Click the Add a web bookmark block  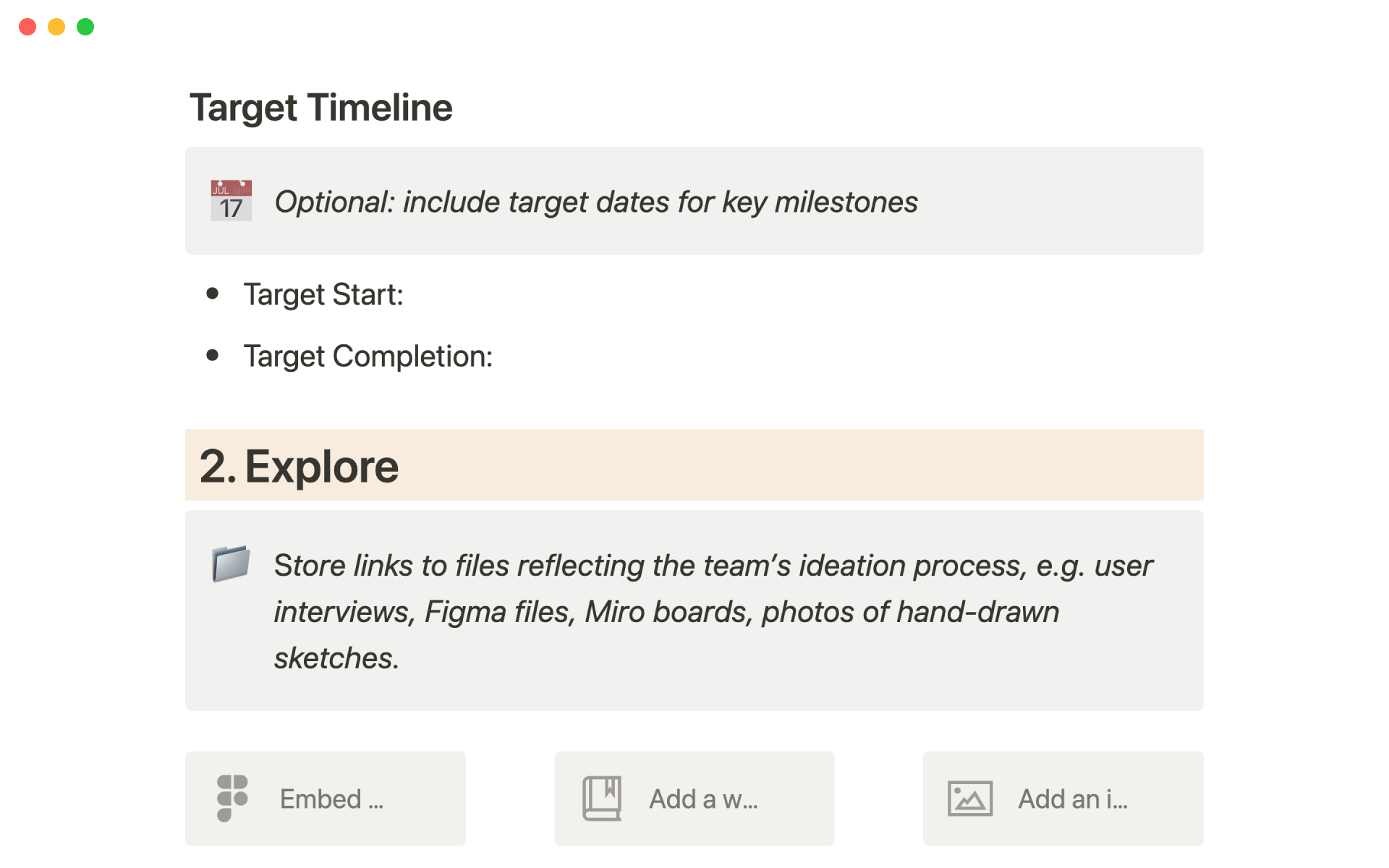[x=703, y=799]
